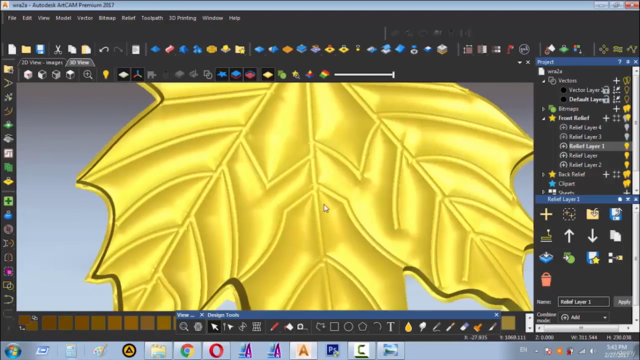Collapse the Front Relief tree node
Screen dimensions: 640x360
click(x=543, y=118)
